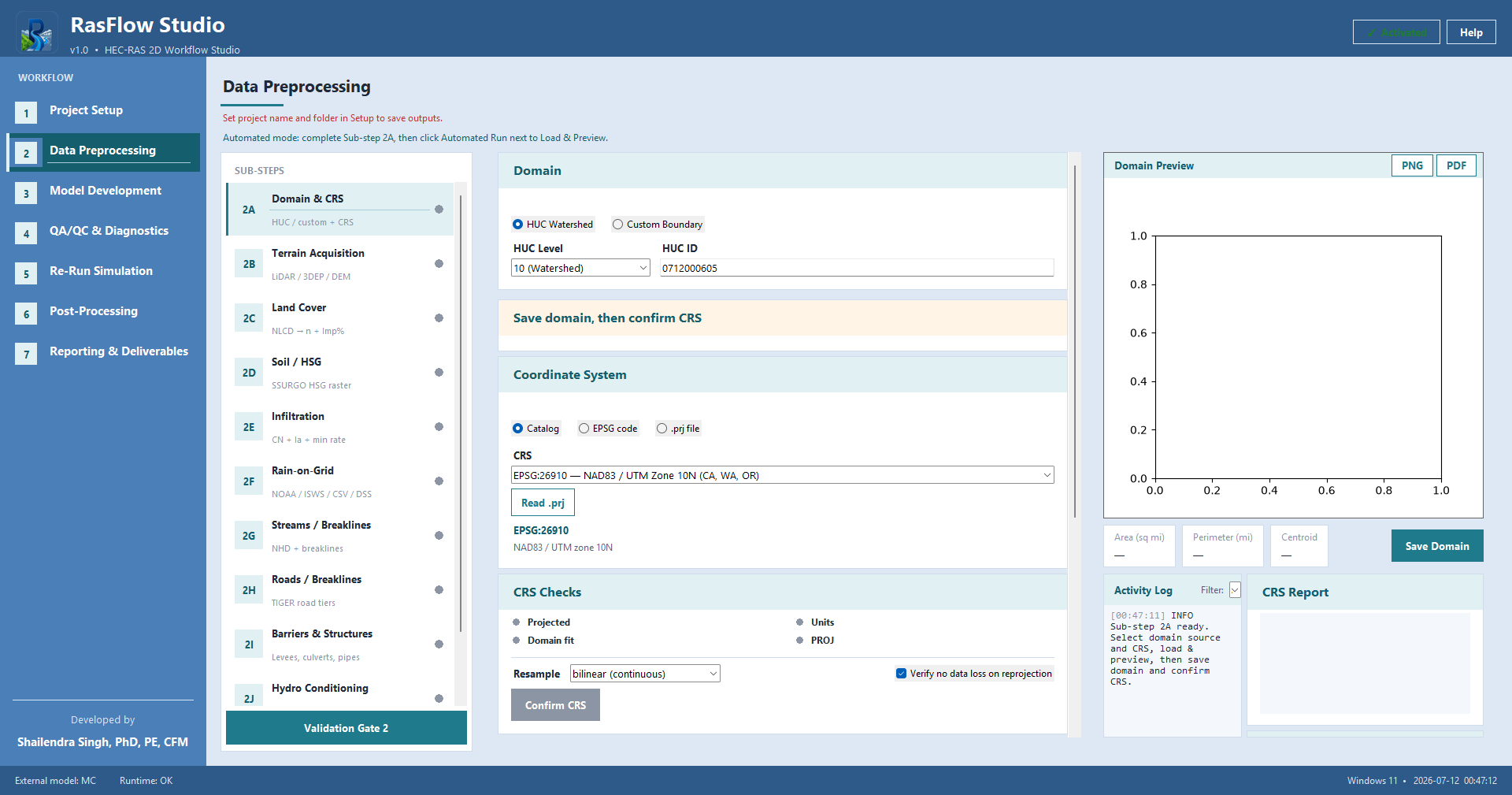Click the Validation Gate 2 button

[x=346, y=728]
